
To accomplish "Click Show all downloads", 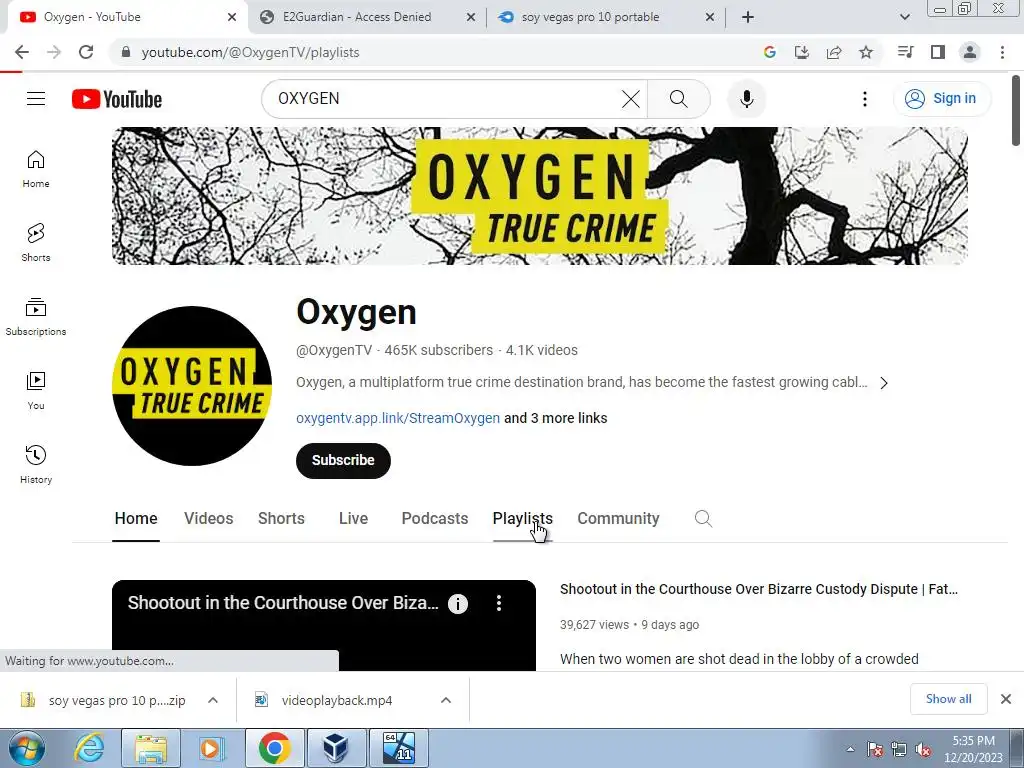I will tap(948, 699).
